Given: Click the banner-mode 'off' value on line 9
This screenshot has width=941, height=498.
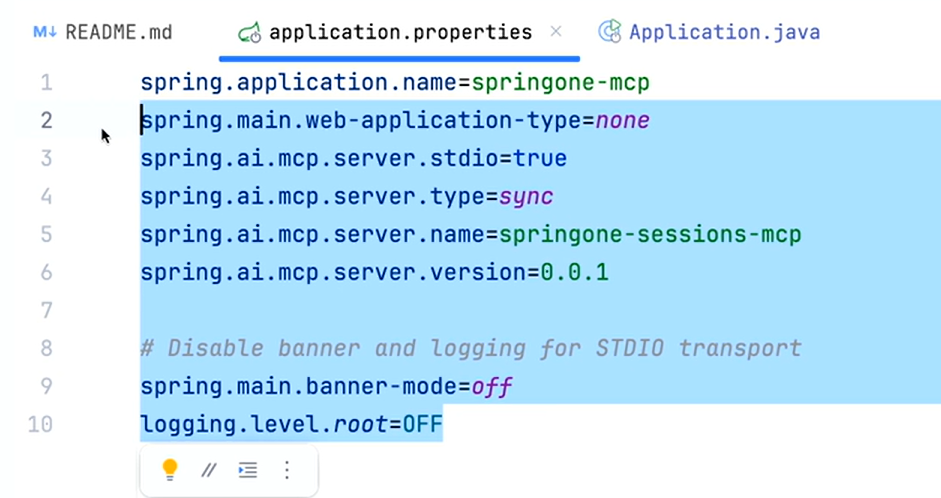Looking at the screenshot, I should (x=492, y=387).
